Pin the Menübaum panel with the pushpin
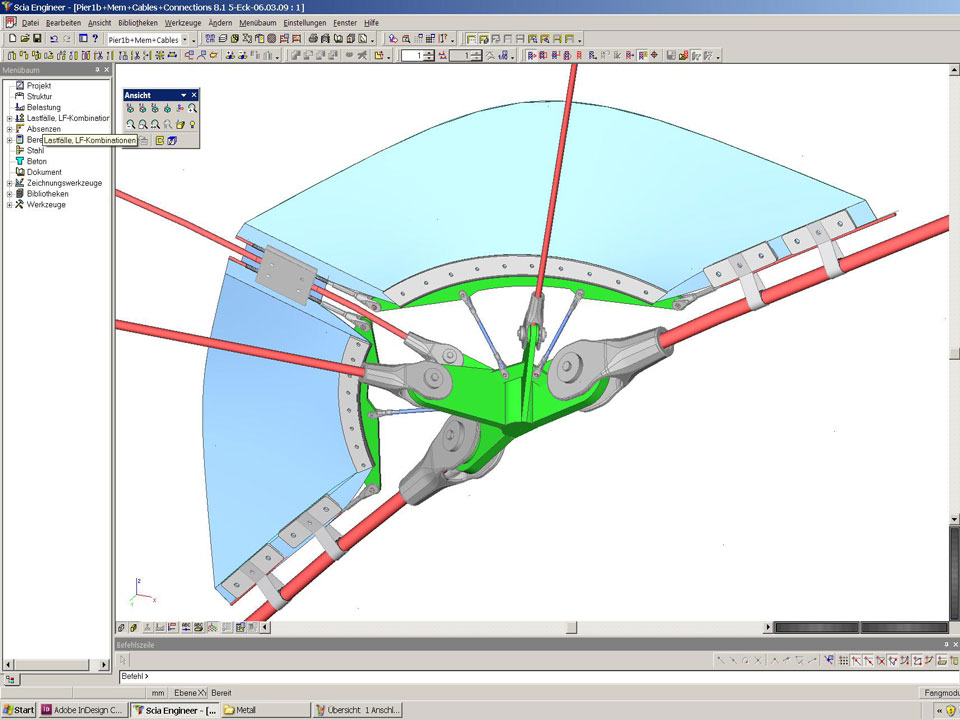960x720 pixels. click(x=96, y=70)
